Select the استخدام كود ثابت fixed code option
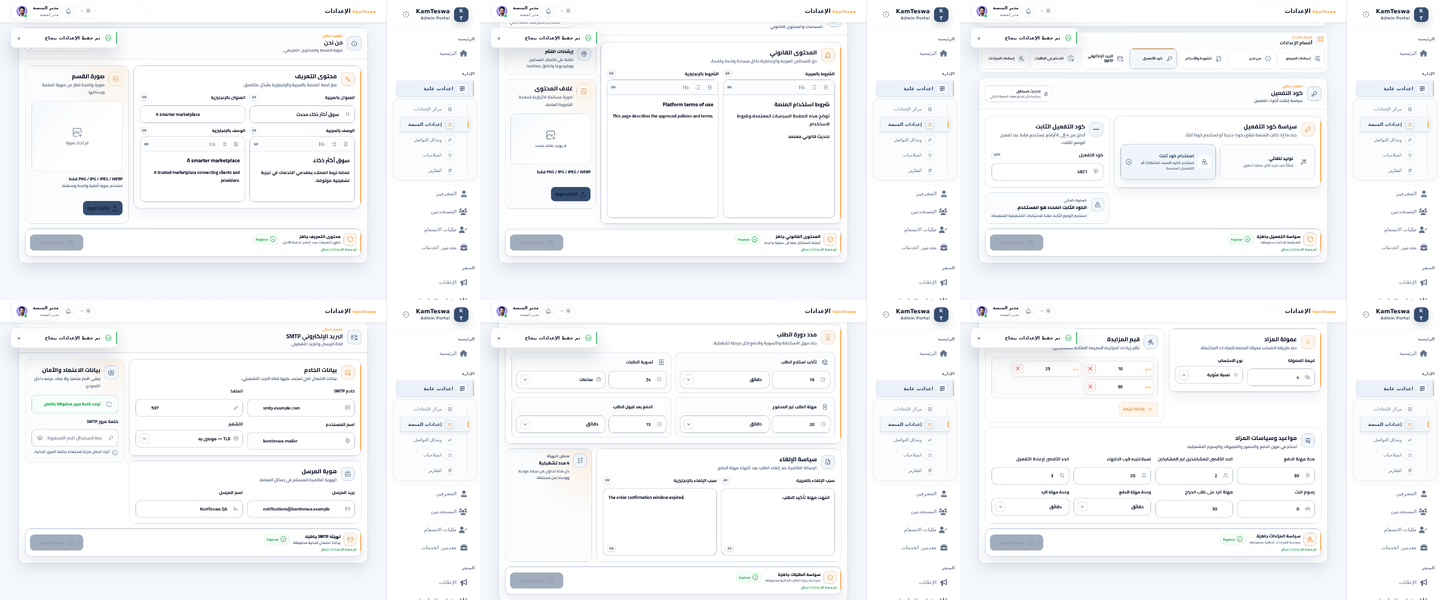 pyautogui.click(x=1168, y=162)
